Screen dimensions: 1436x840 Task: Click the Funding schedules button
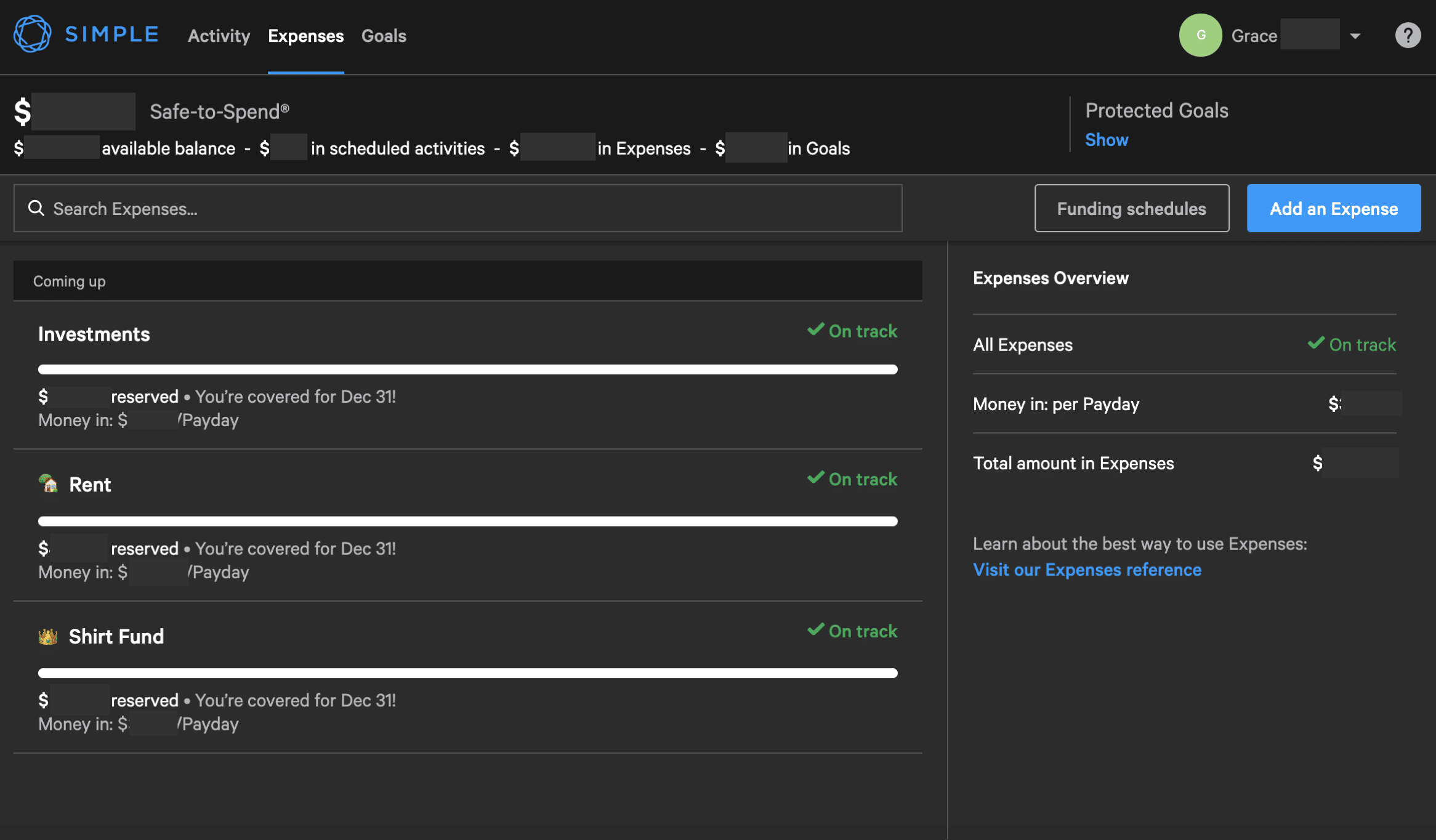[1131, 208]
